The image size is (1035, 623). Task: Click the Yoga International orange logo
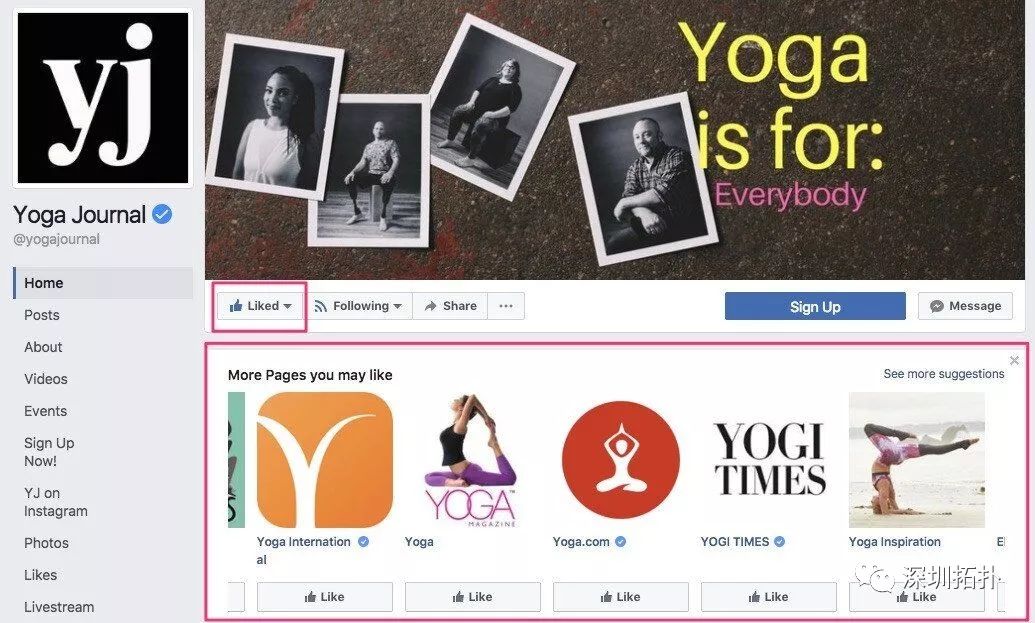(x=324, y=460)
